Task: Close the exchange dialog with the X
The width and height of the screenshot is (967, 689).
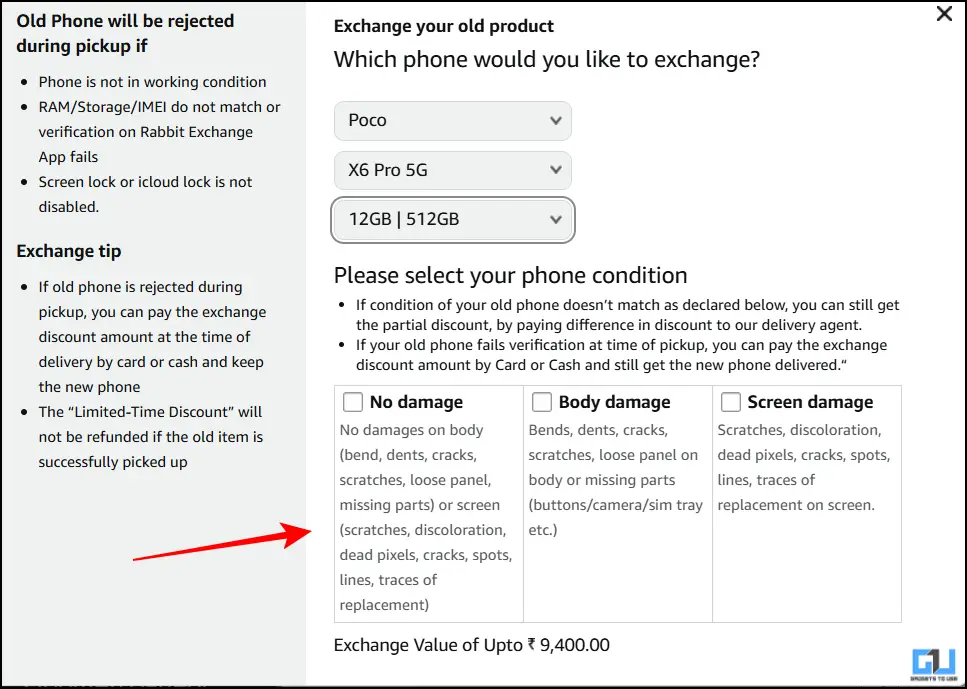Action: (x=943, y=14)
